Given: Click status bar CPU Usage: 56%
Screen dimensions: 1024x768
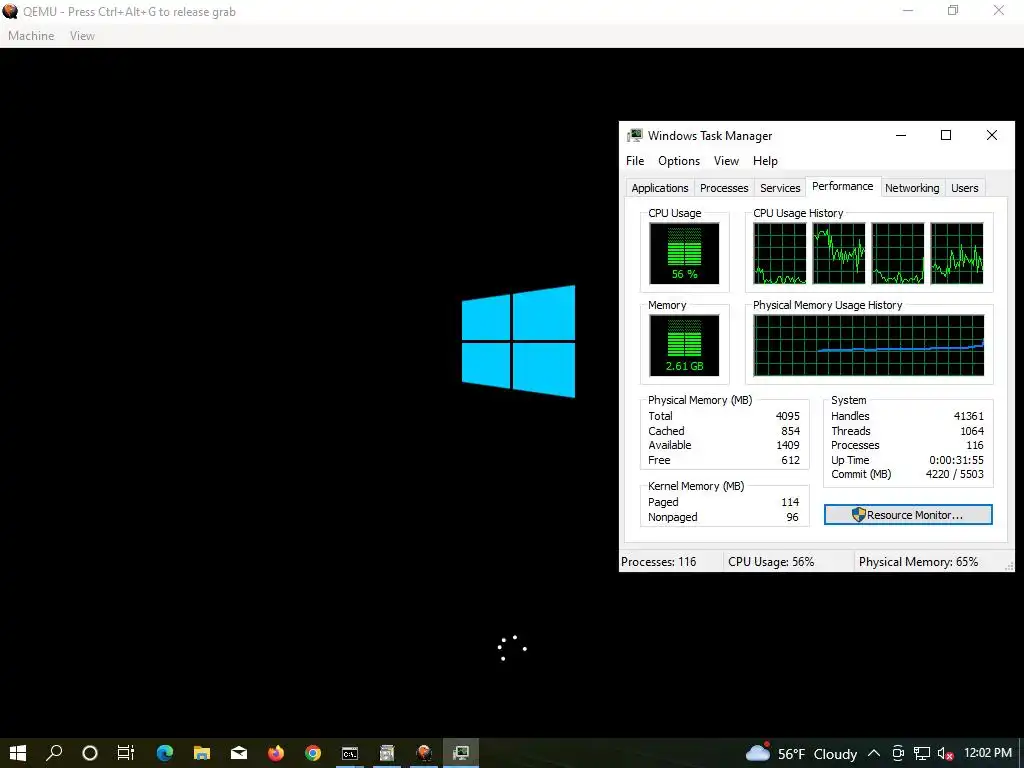Looking at the screenshot, I should [x=771, y=562].
